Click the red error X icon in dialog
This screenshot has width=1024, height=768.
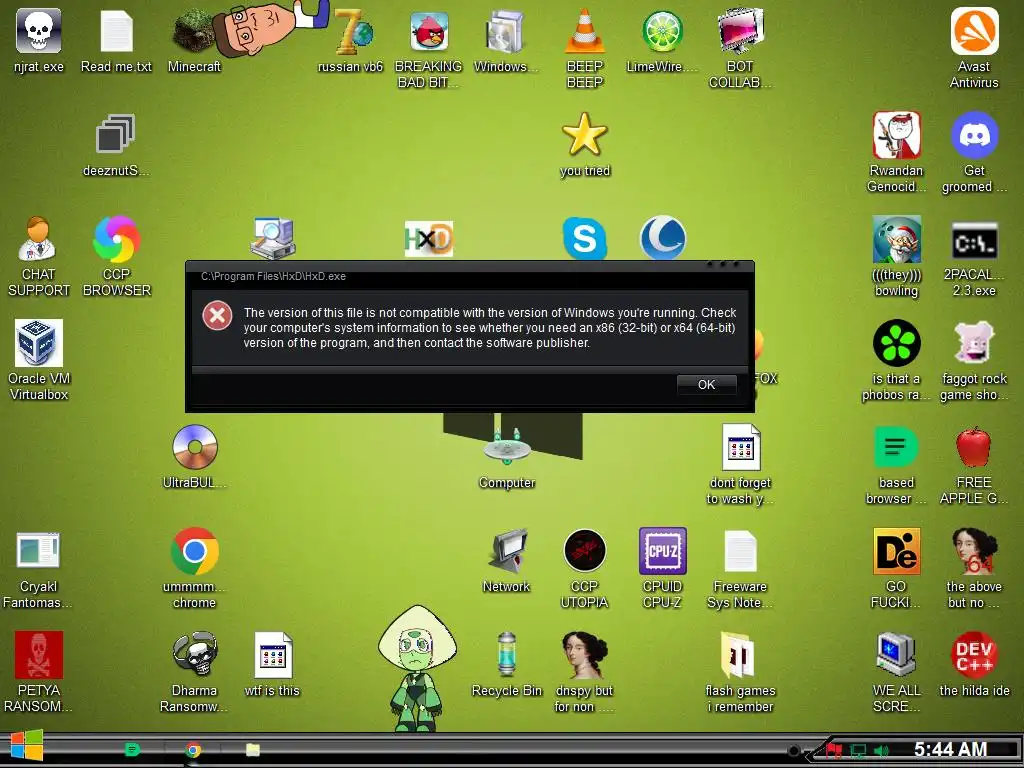[x=217, y=316]
